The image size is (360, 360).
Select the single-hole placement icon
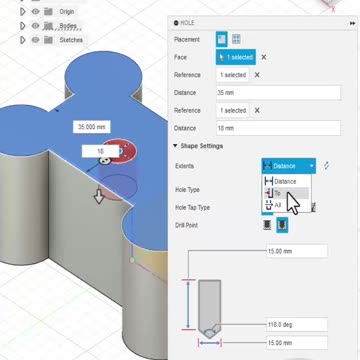click(x=222, y=39)
